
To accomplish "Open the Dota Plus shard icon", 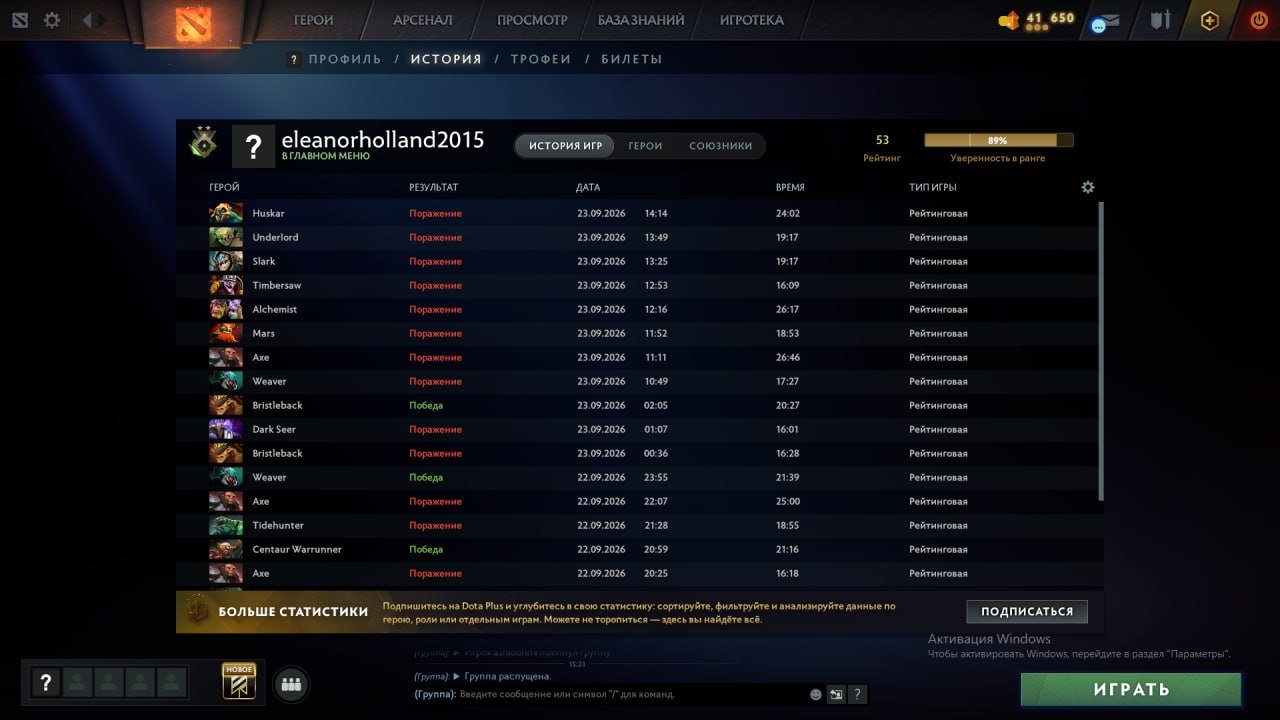I will click(x=1209, y=20).
